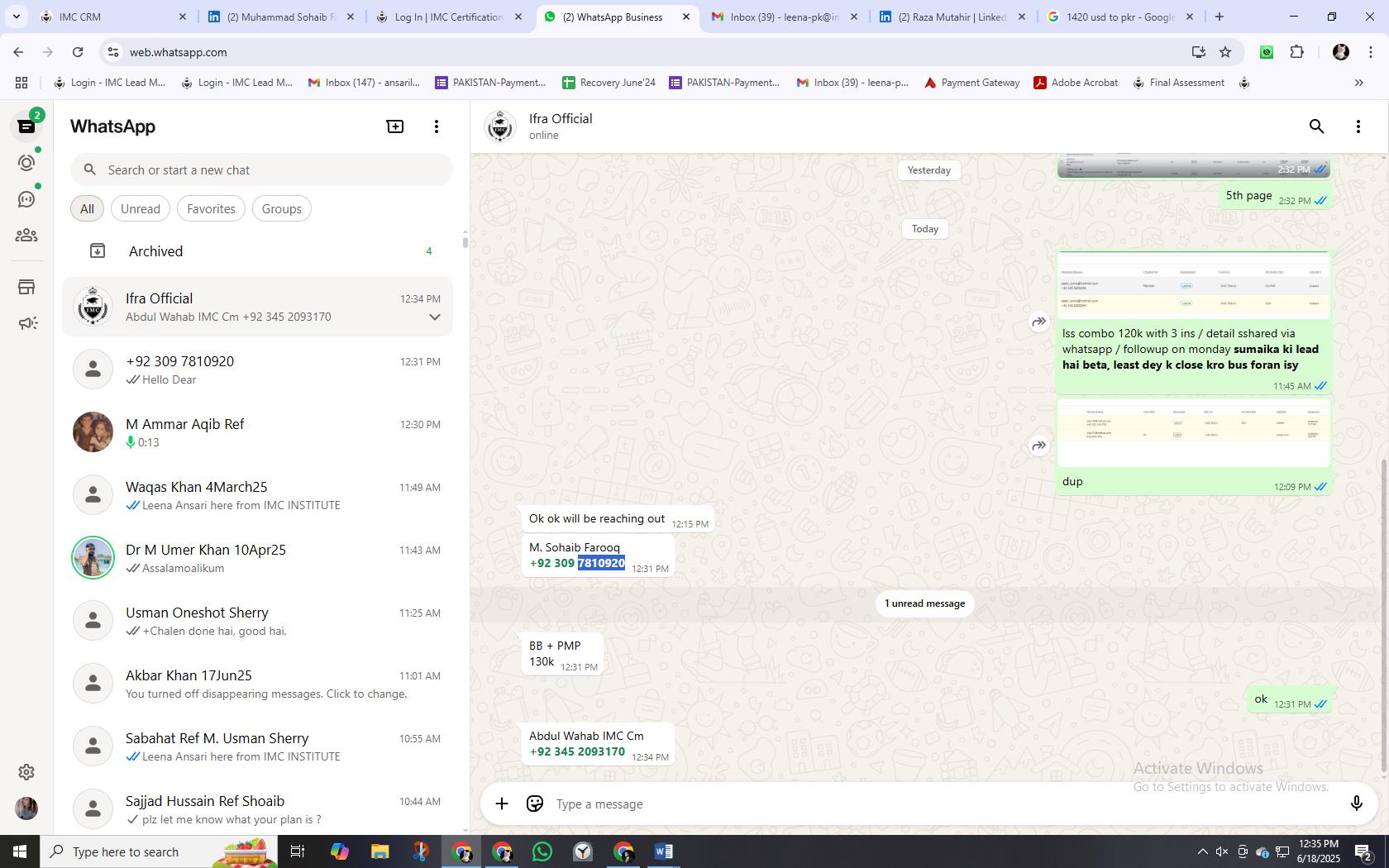The width and height of the screenshot is (1389, 868).
Task: Click phone link +92 345 2093170 in message
Action: click(577, 752)
